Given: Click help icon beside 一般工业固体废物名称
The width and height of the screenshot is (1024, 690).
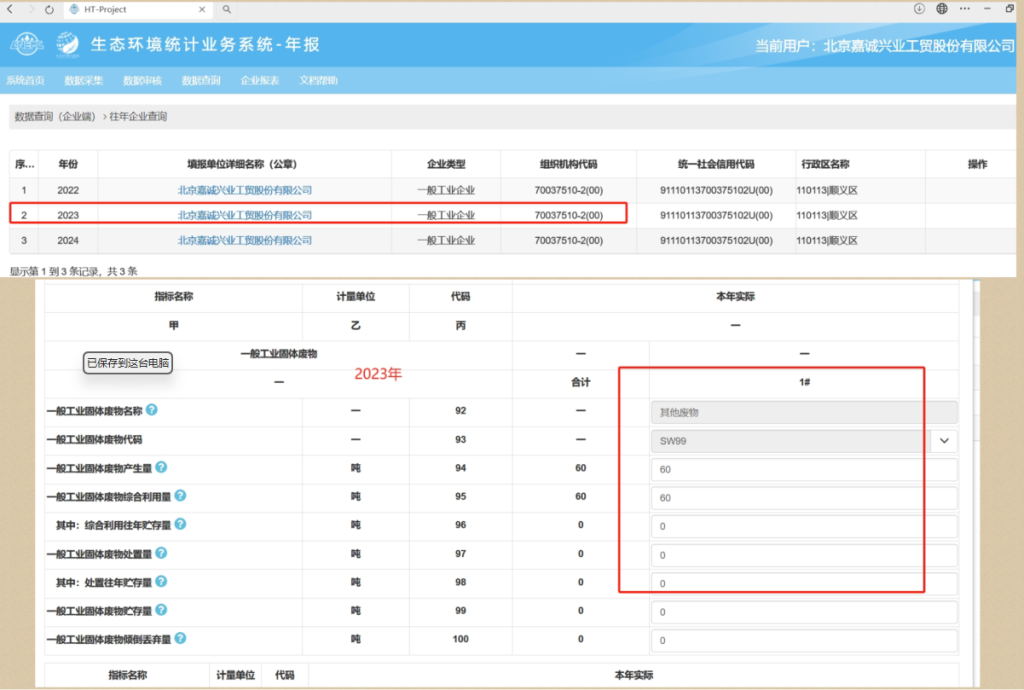Looking at the screenshot, I should 152,410.
